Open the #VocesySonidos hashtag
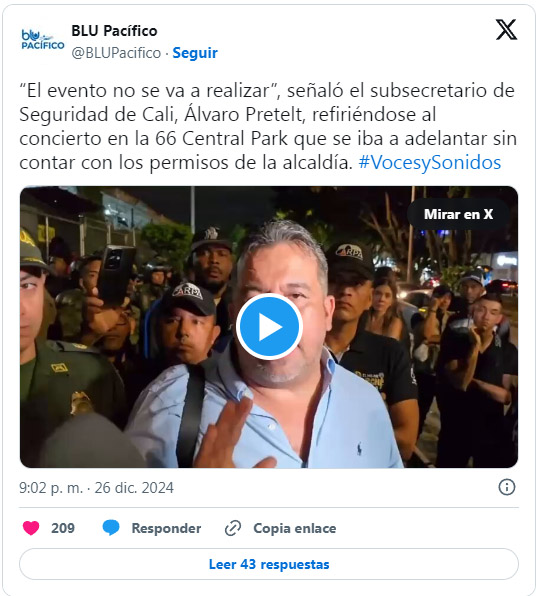 point(430,163)
